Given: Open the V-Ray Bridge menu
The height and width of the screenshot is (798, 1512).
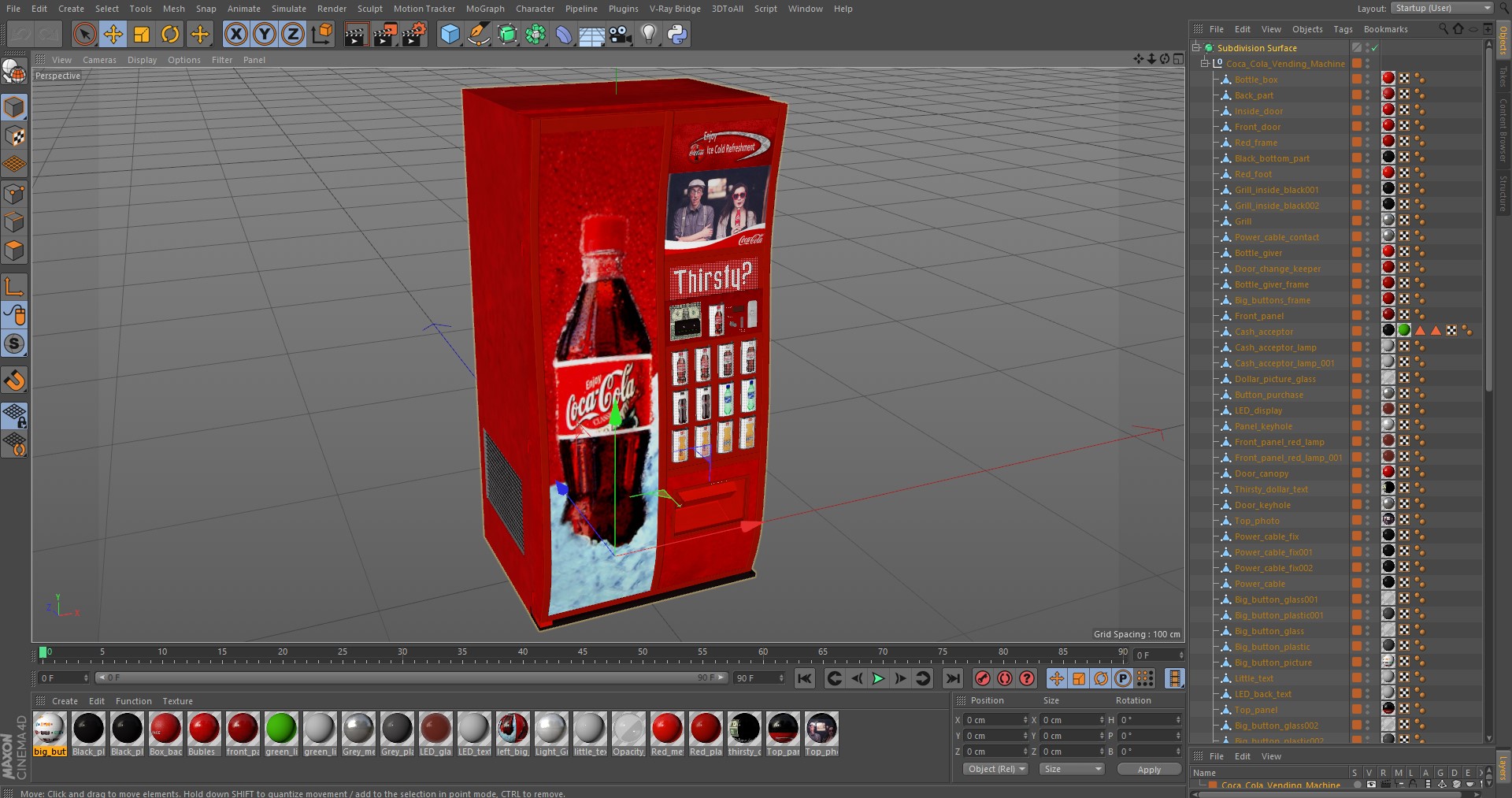Looking at the screenshot, I should click(675, 9).
